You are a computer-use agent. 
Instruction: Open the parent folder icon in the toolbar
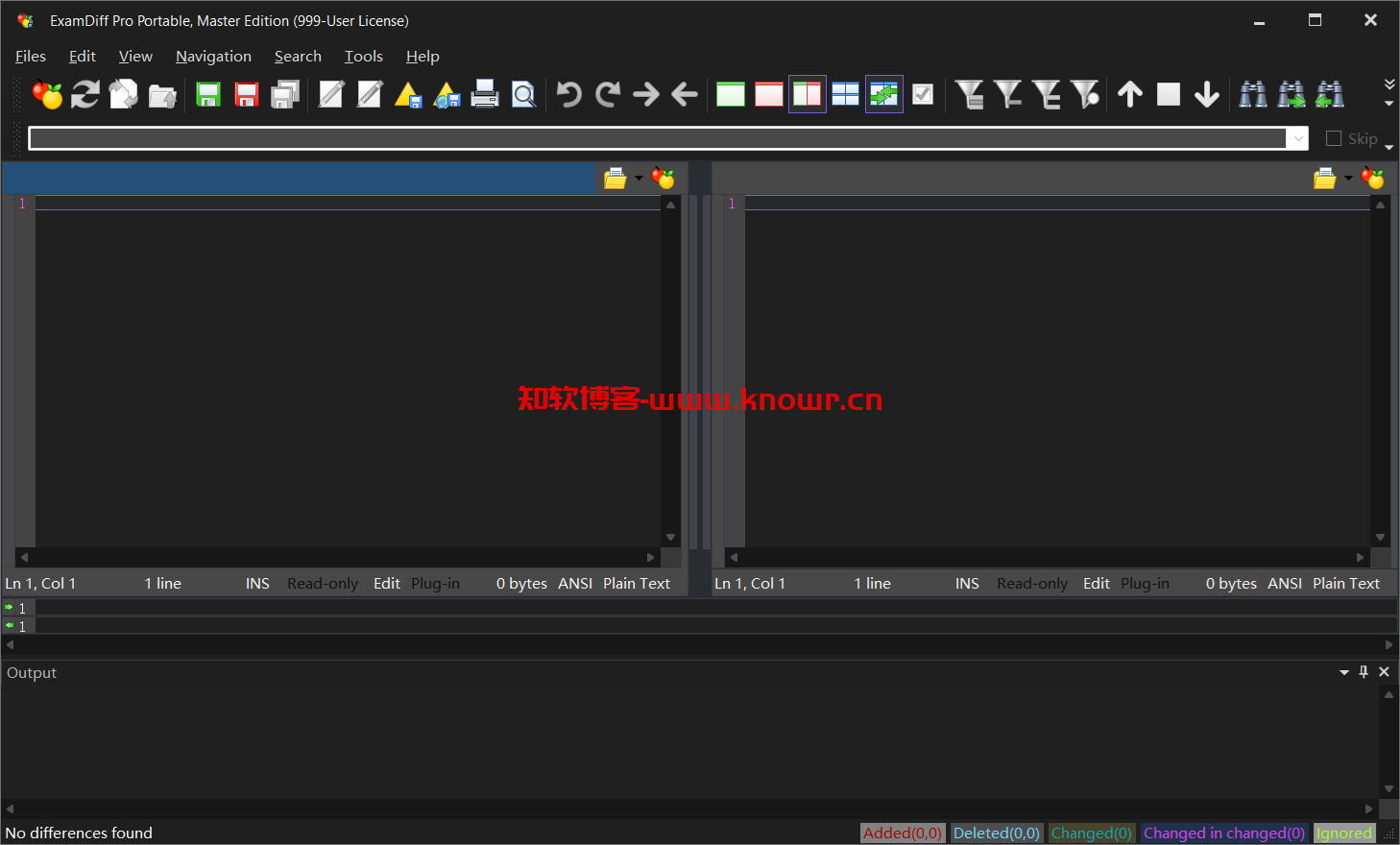pos(162,94)
